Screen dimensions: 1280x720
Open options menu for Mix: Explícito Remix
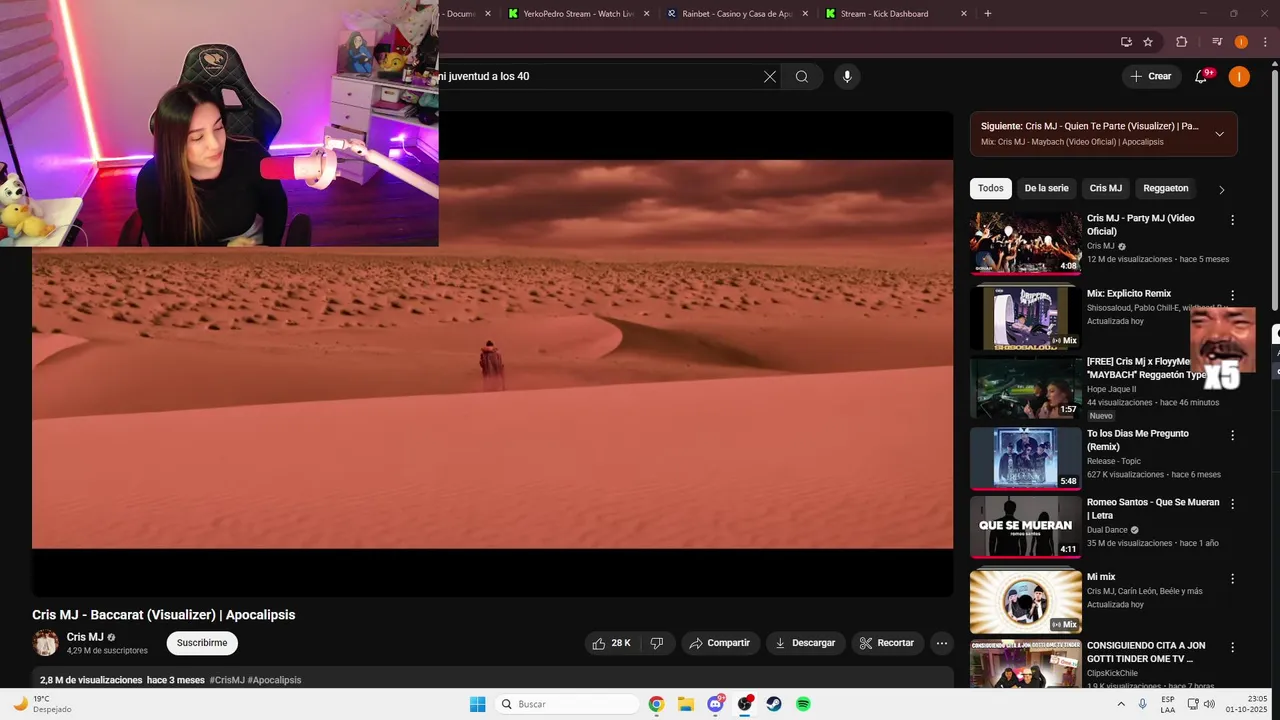click(x=1232, y=295)
